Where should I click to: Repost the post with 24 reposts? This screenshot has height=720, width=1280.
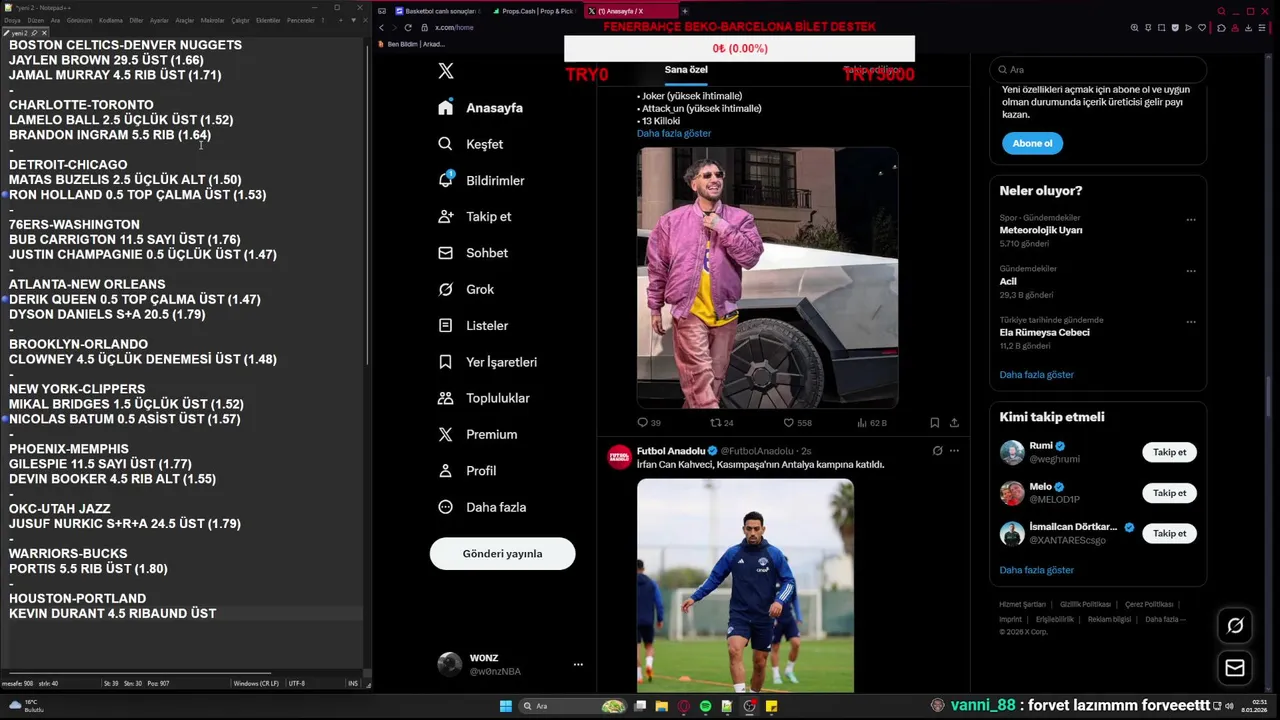pyautogui.click(x=721, y=423)
